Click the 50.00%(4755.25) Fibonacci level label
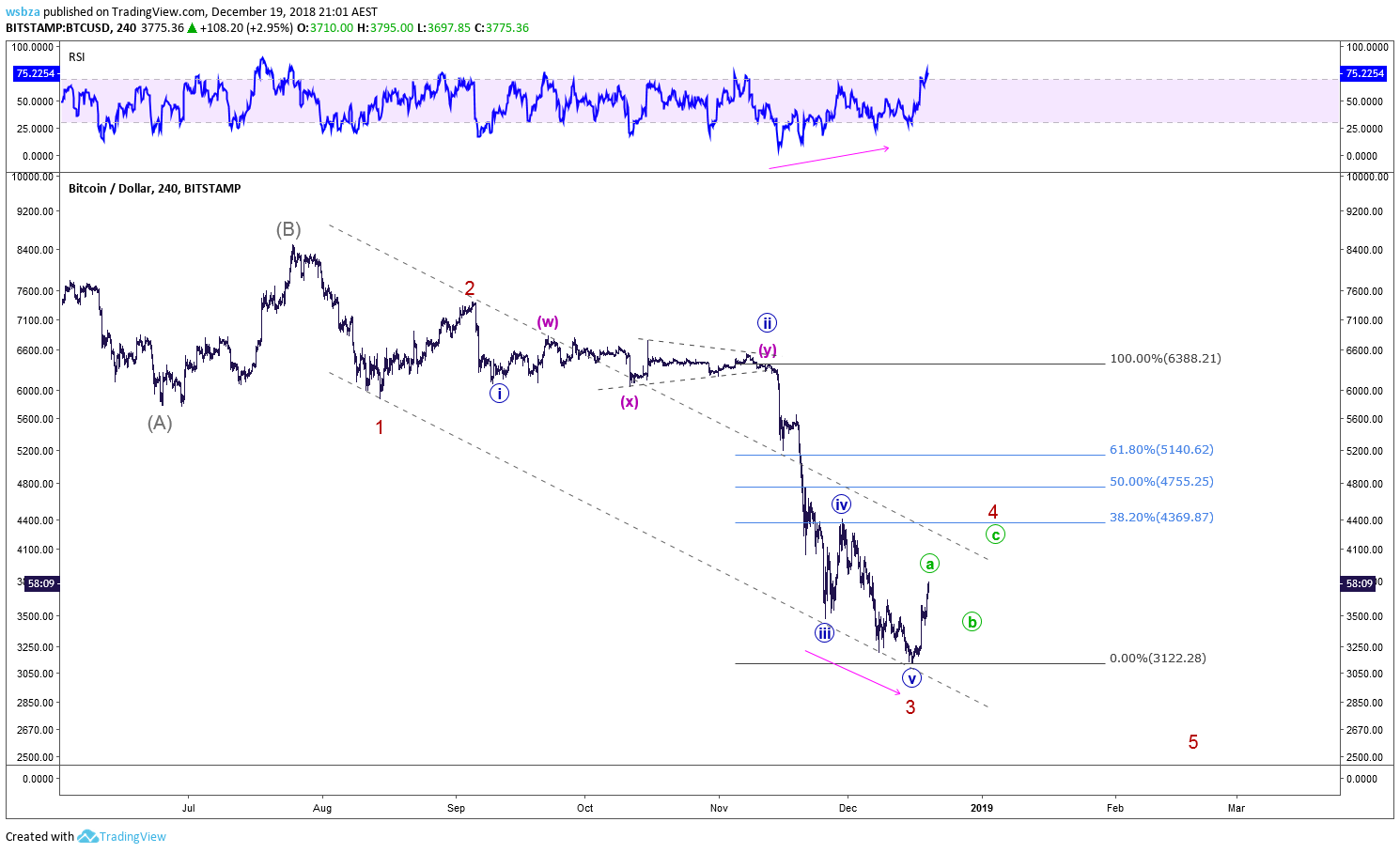Screen dimensions: 1400x853 click(x=1161, y=481)
